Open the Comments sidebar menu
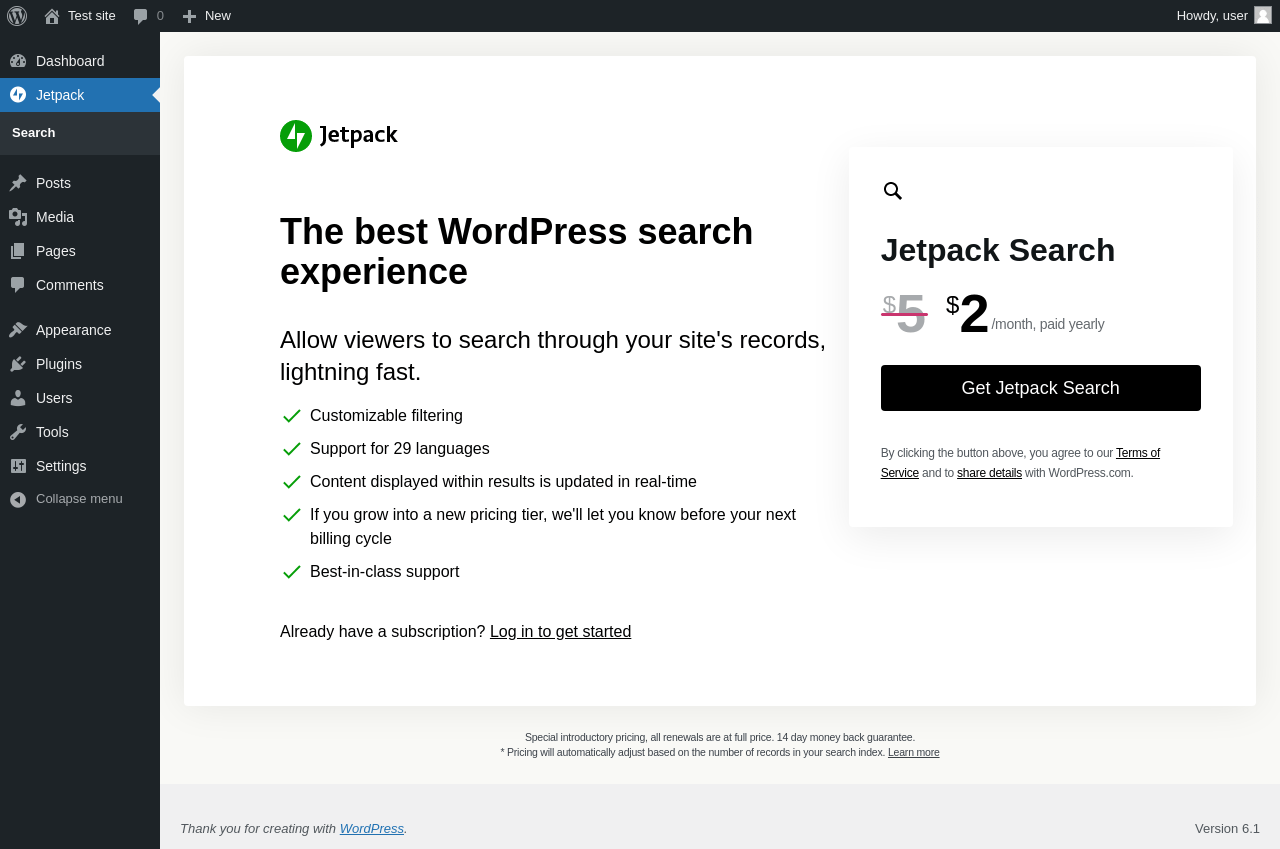1280x849 pixels. 80,285
